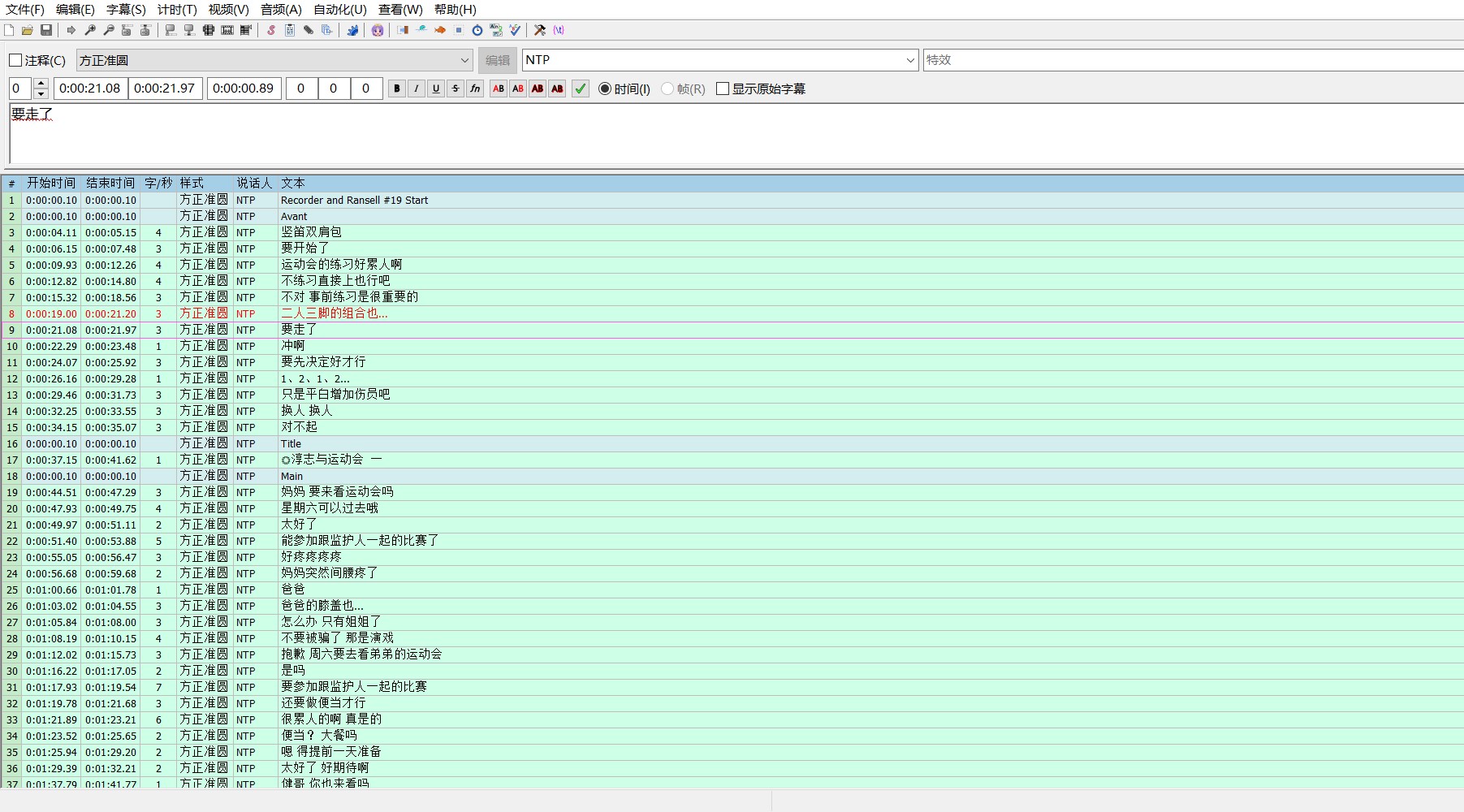Image resolution: width=1464 pixels, height=812 pixels.
Task: Zoom video out with magnifier minus icon
Action: pyautogui.click(x=109, y=30)
